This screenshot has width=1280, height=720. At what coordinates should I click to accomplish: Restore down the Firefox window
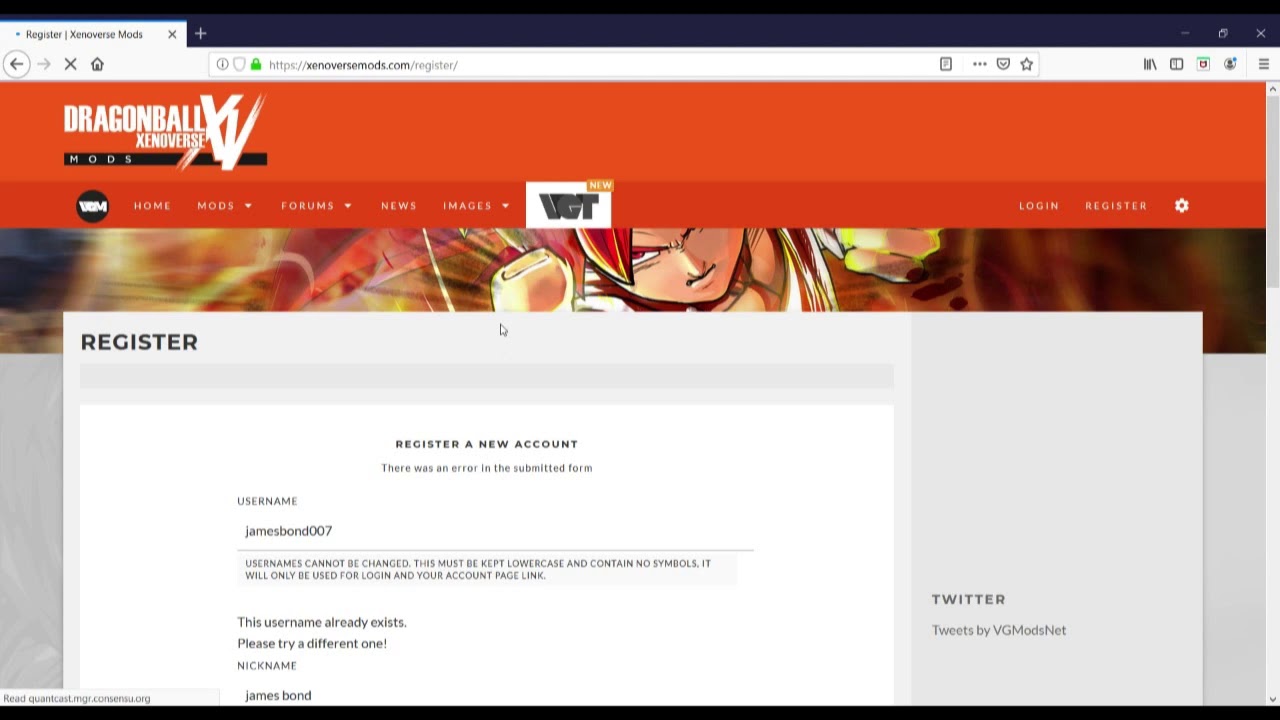point(1223,34)
